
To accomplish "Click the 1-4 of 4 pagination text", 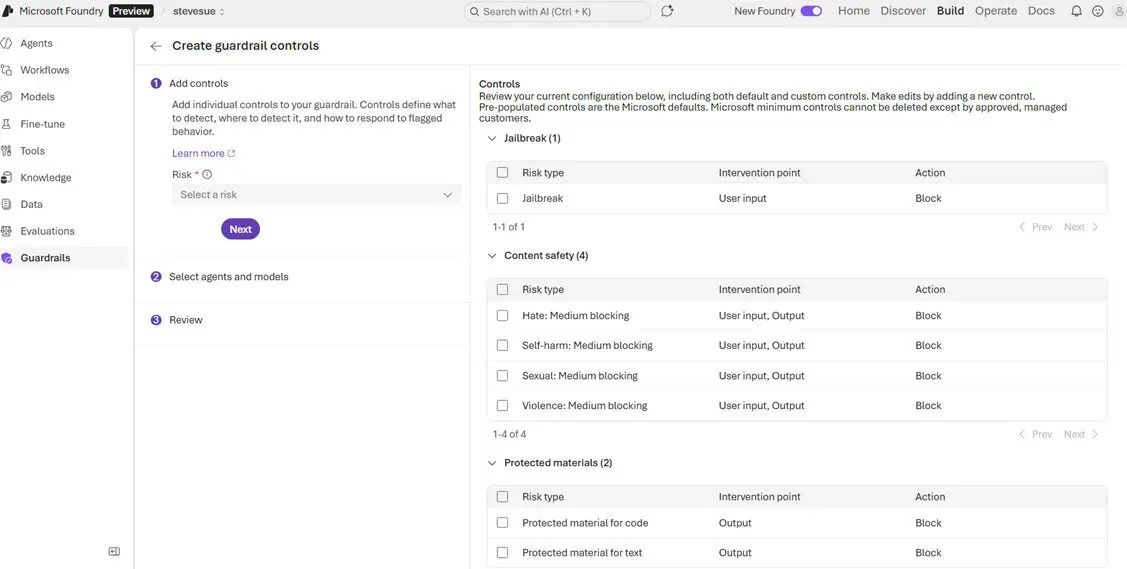I will 510,434.
